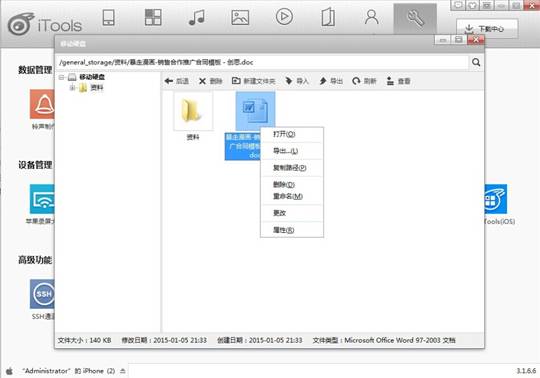Open the download center button
Image resolution: width=540 pixels, height=378 pixels.
[x=487, y=29]
